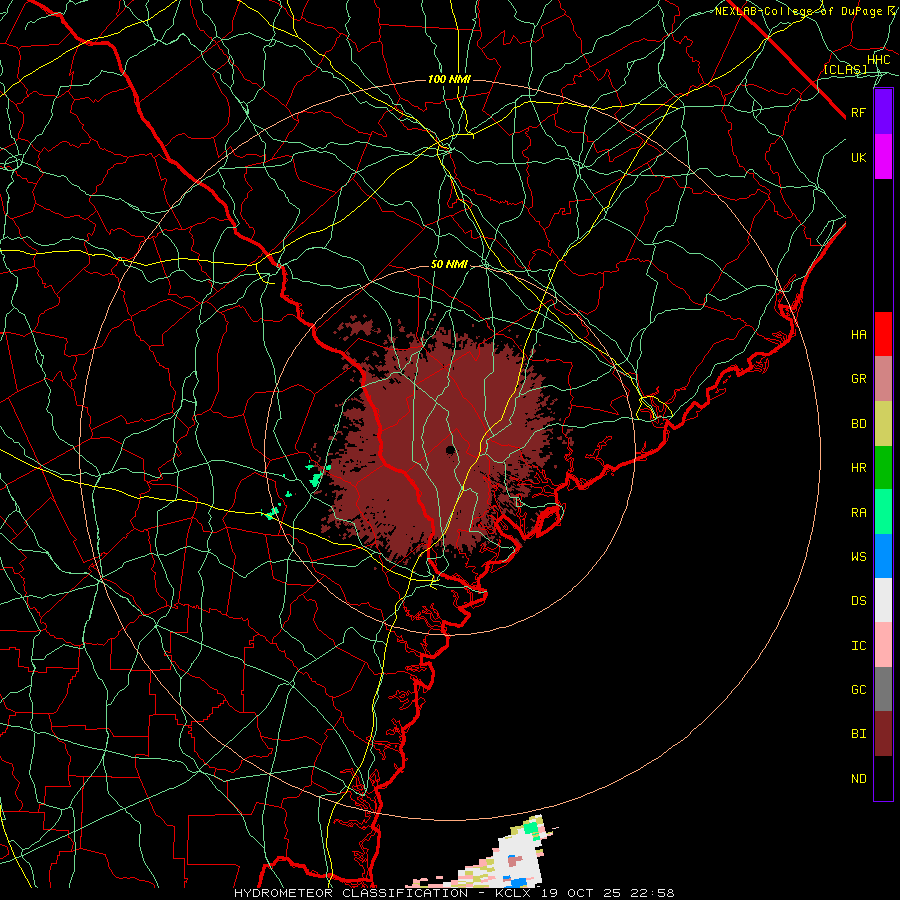Click the HA red legend swatch

pos(883,334)
